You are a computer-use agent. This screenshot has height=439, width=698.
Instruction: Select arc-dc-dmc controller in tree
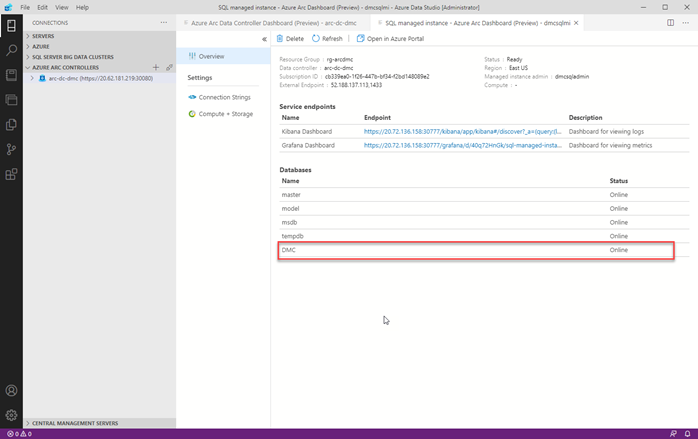pos(99,78)
